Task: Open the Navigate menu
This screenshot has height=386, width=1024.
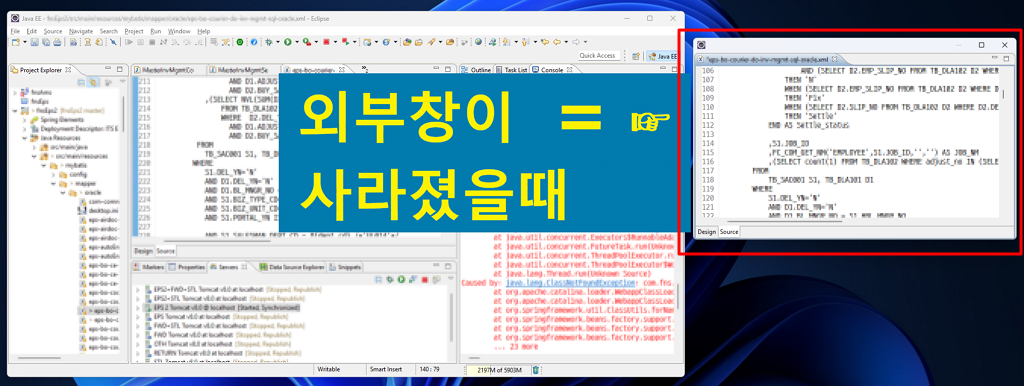Action: click(81, 31)
